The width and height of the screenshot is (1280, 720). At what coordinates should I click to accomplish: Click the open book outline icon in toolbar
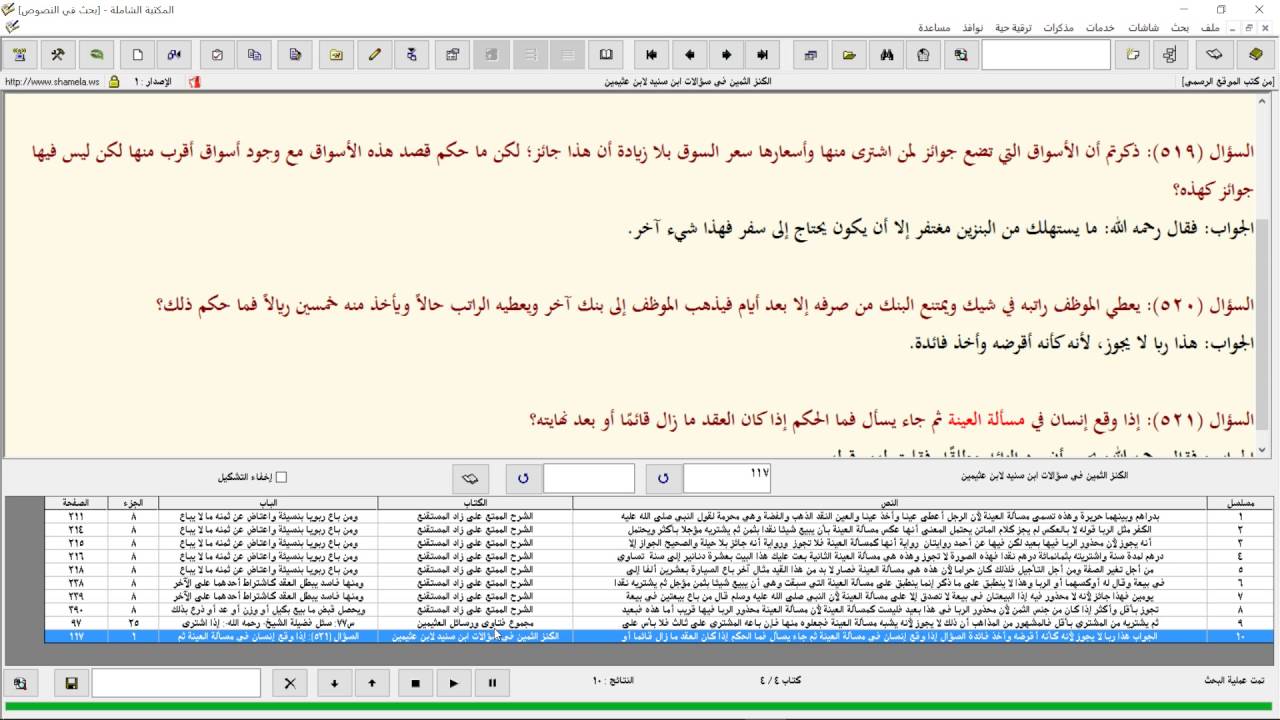pyautogui.click(x=1213, y=55)
